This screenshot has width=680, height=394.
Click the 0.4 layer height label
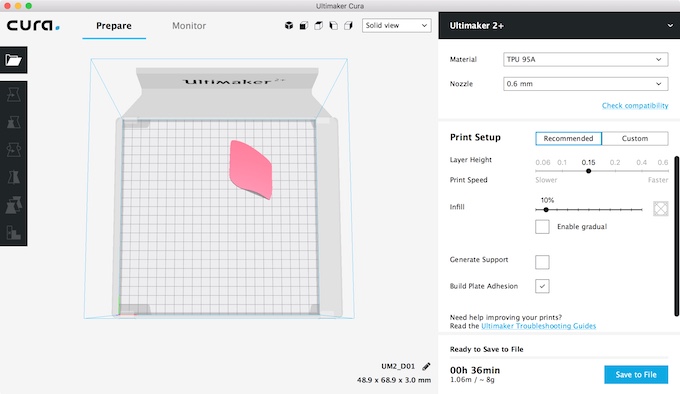click(641, 163)
